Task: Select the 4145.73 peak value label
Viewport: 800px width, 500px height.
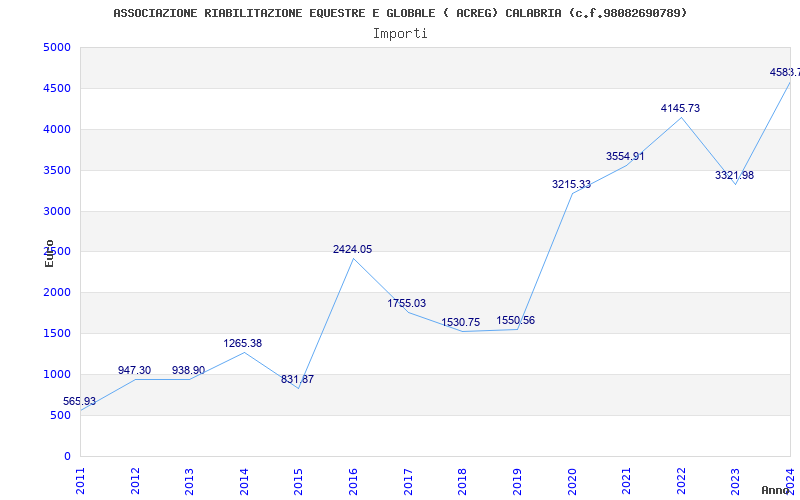Action: 680,108
